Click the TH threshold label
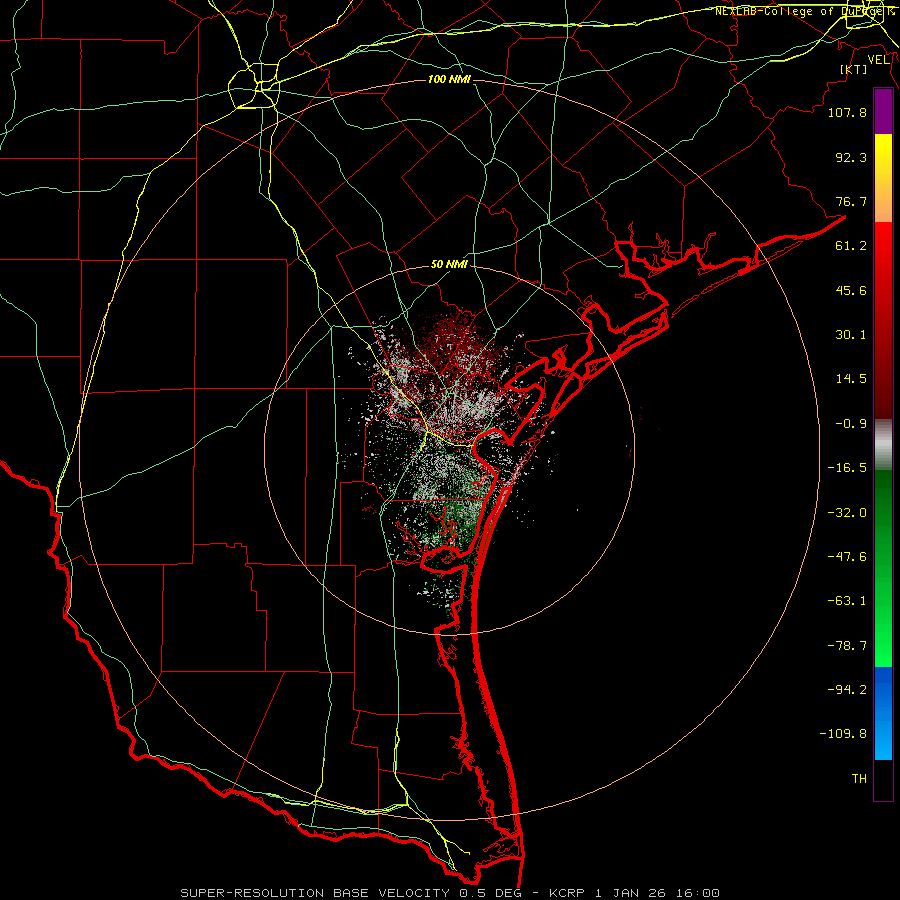Screen dimensions: 900x900 click(859, 779)
